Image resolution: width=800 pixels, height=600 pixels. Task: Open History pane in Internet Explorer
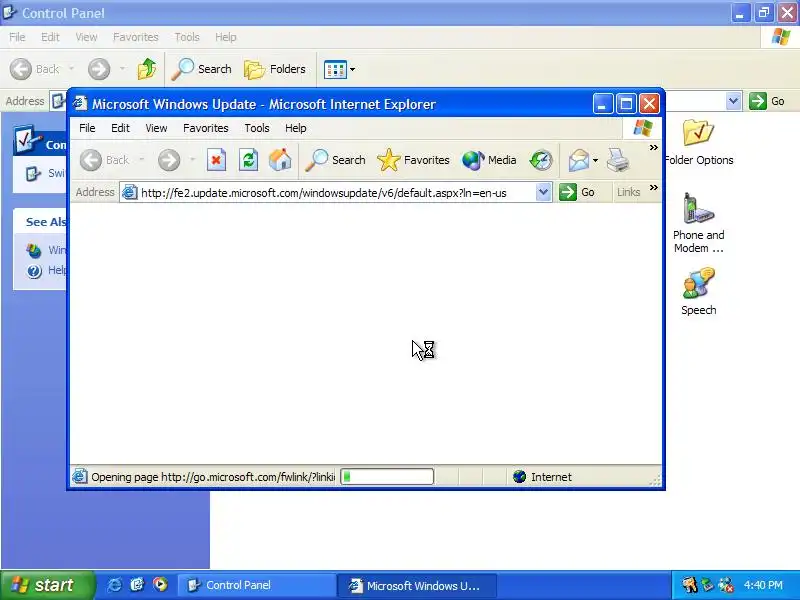[x=541, y=160]
